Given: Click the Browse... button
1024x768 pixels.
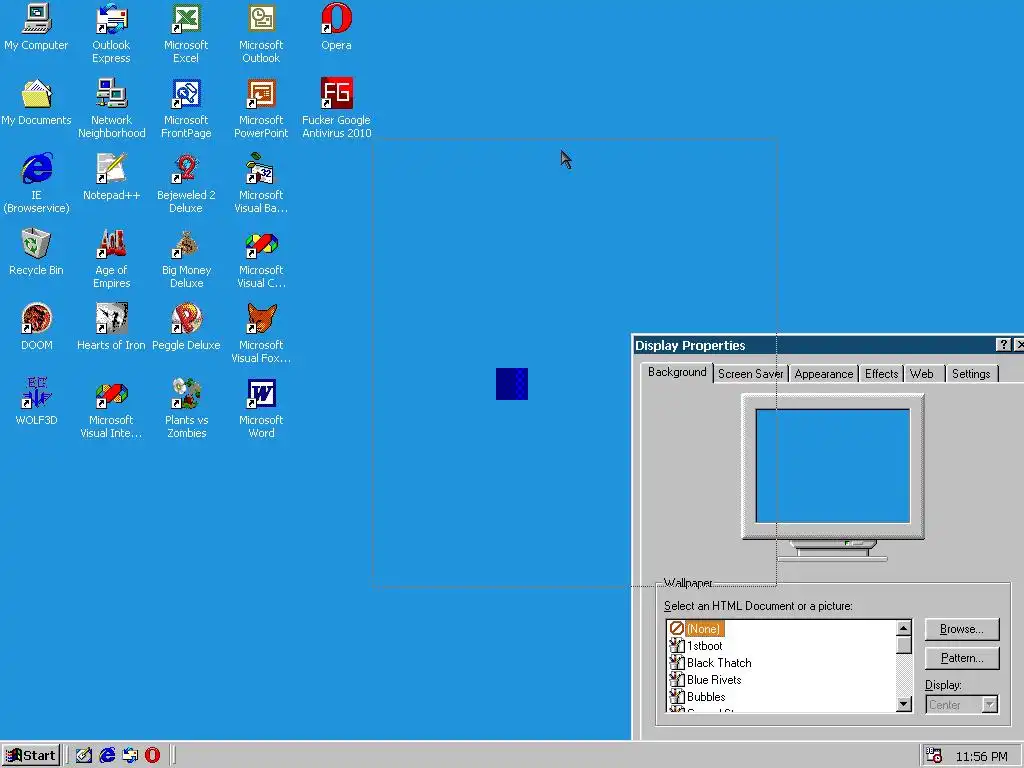Looking at the screenshot, I should (962, 629).
